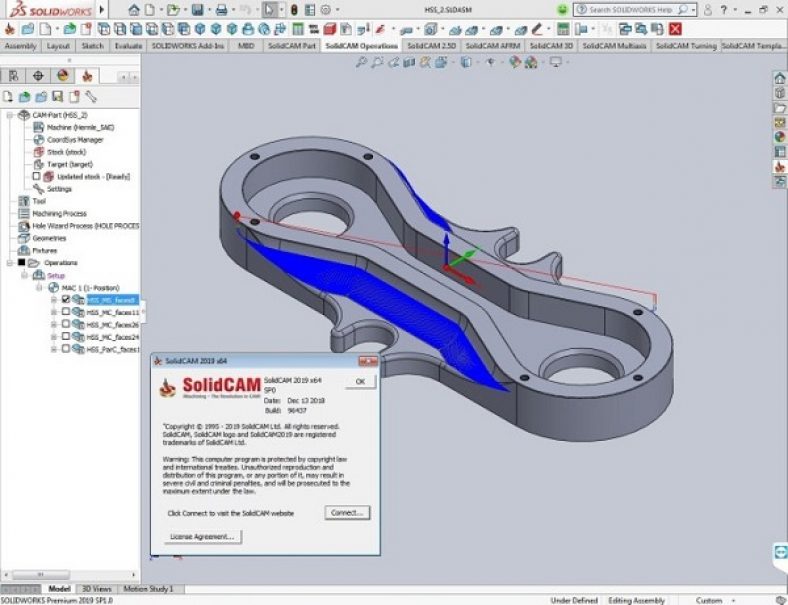Click the Connect... button
Image resolution: width=788 pixels, height=605 pixels.
pyautogui.click(x=347, y=513)
